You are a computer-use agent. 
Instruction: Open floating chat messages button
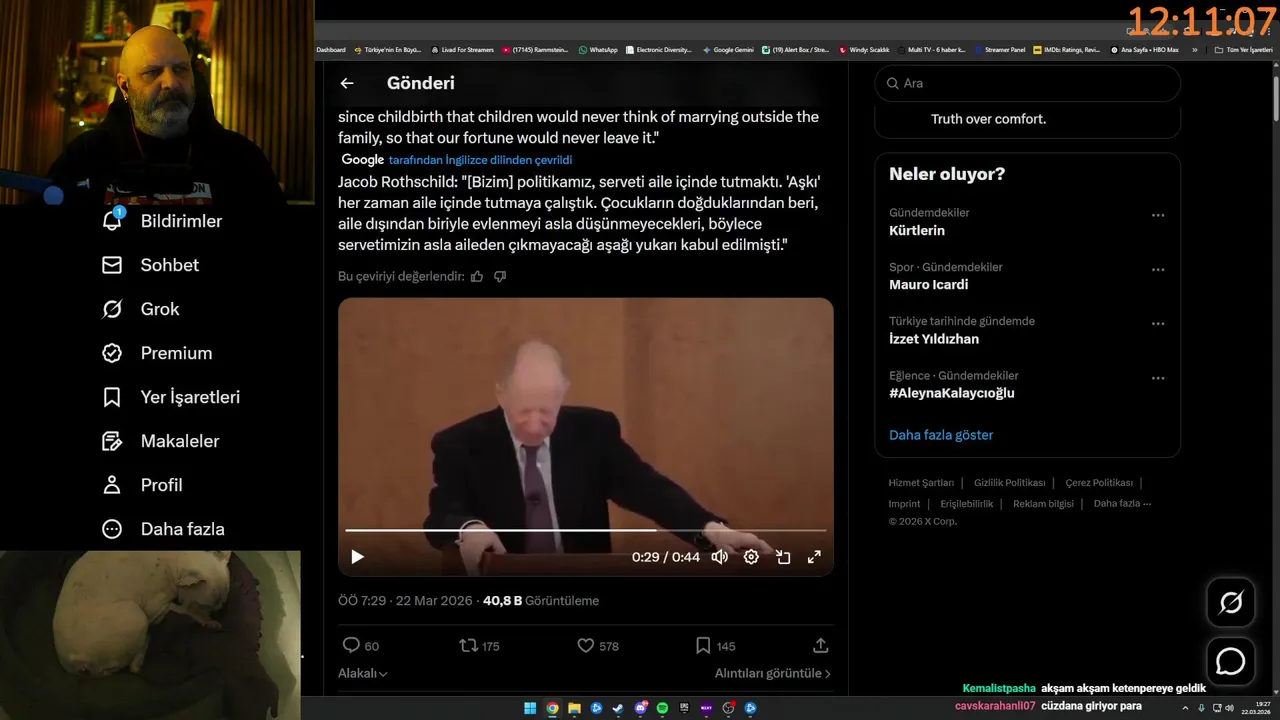coord(1231,662)
